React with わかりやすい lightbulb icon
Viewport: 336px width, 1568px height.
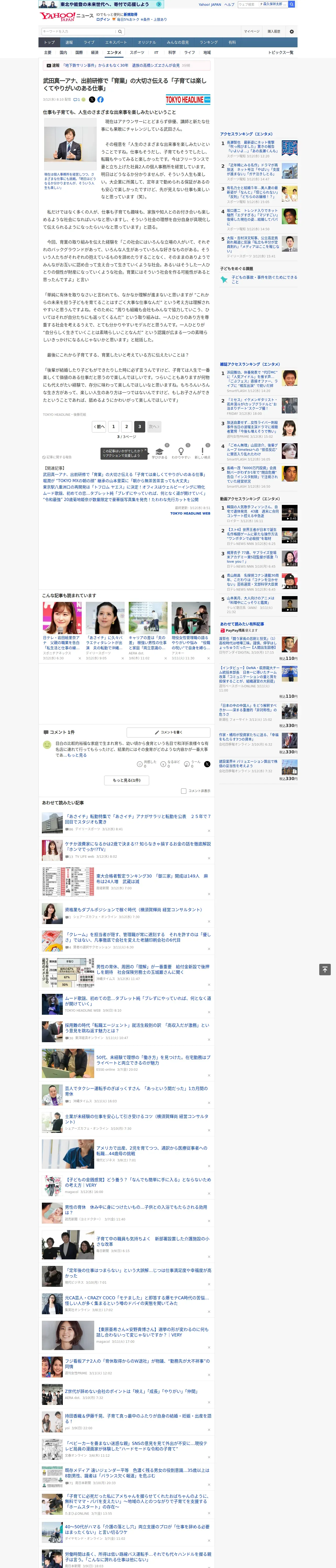pyautogui.click(x=181, y=452)
